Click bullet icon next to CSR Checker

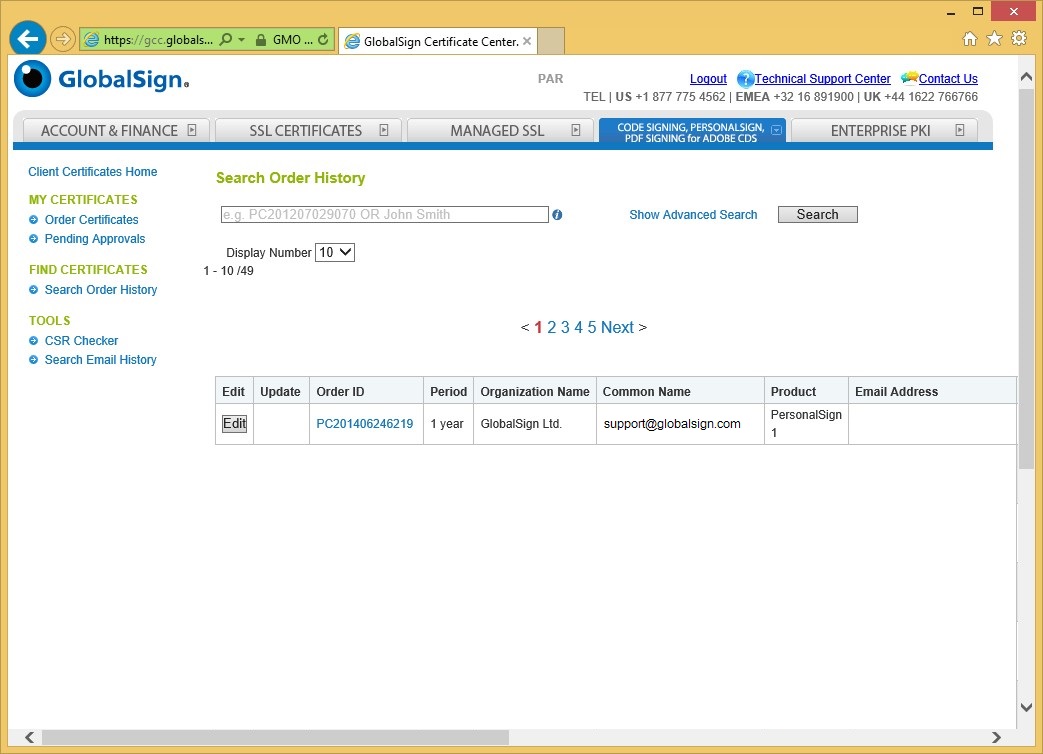(33, 340)
